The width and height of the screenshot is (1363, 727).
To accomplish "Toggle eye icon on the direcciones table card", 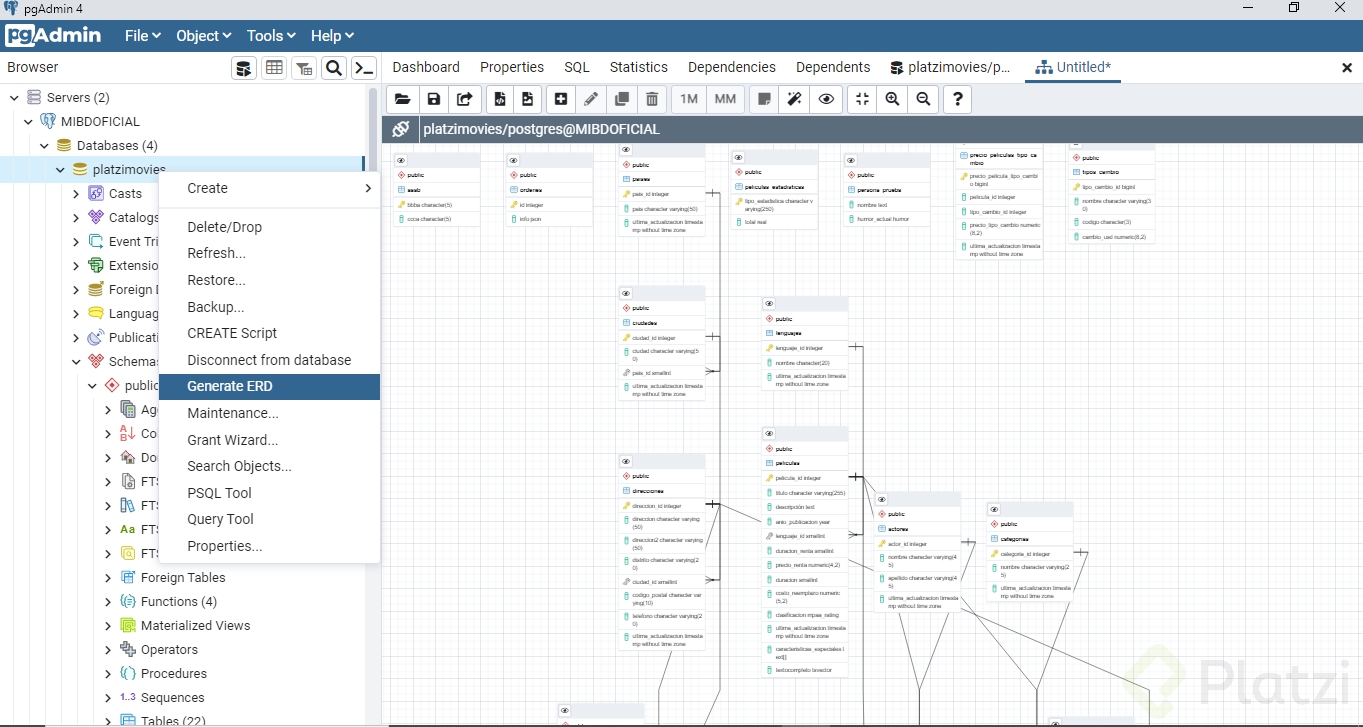I will click(x=627, y=461).
